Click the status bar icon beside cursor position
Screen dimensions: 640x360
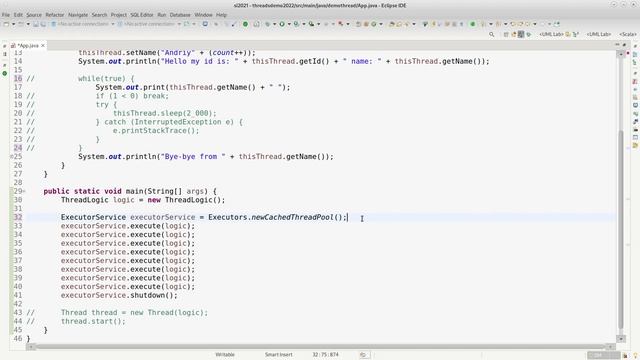tap(363, 355)
